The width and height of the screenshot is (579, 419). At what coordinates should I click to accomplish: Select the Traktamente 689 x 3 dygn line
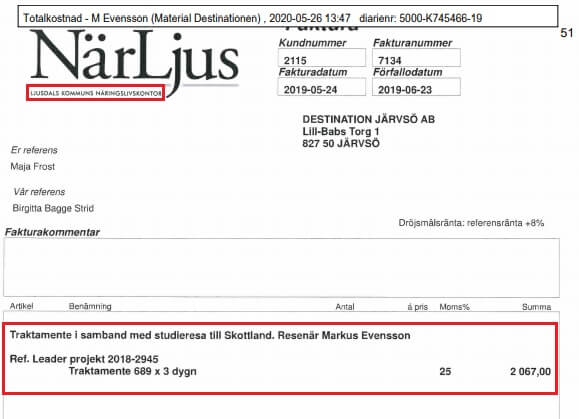(x=133, y=371)
